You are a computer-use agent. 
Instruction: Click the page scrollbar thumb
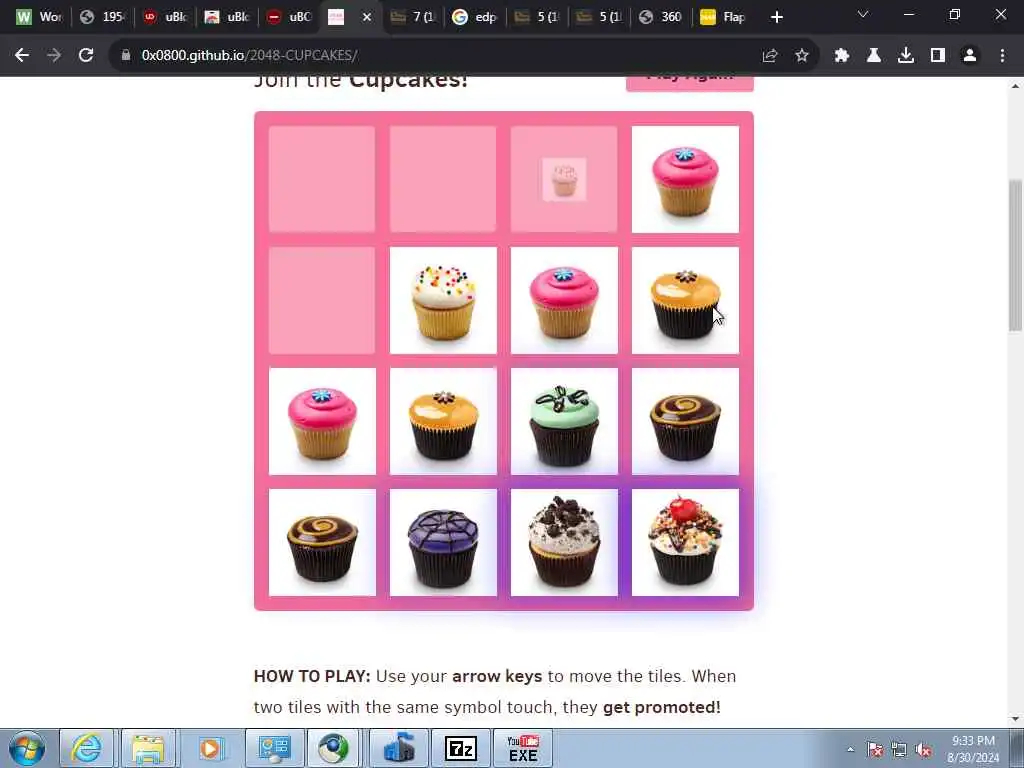1016,255
